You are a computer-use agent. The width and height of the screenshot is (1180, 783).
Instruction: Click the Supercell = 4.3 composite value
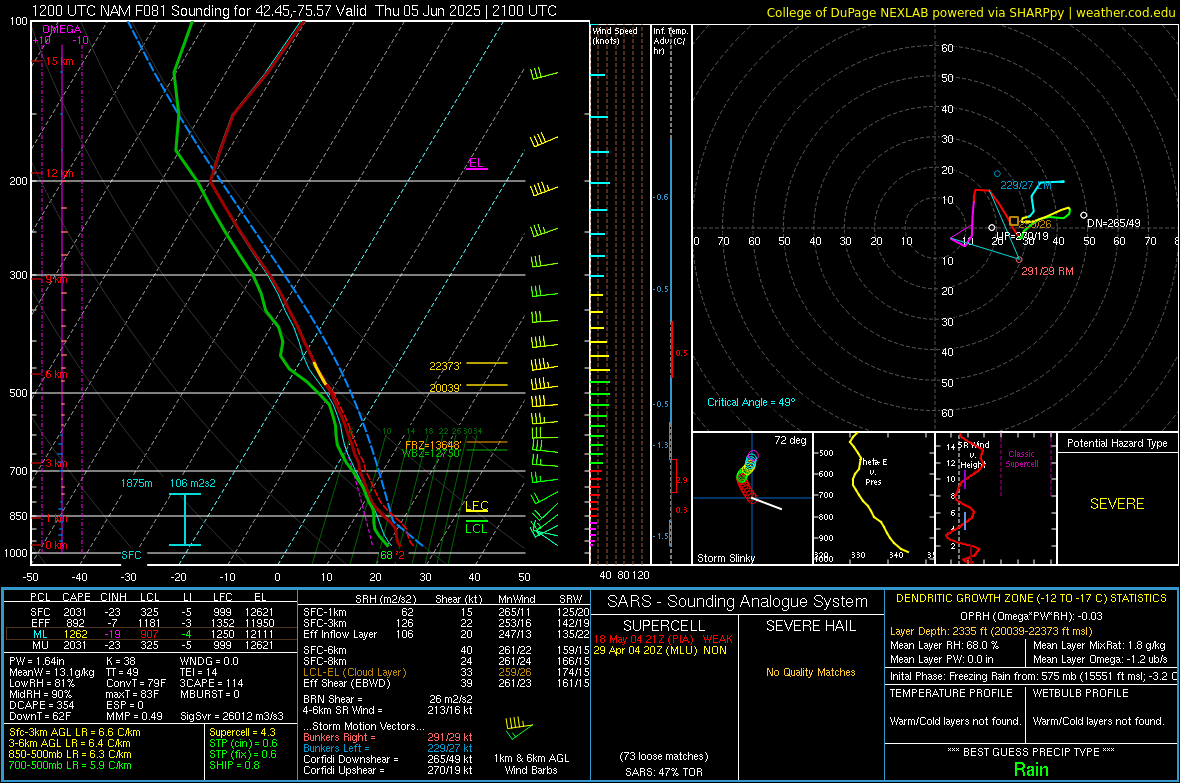point(242,733)
